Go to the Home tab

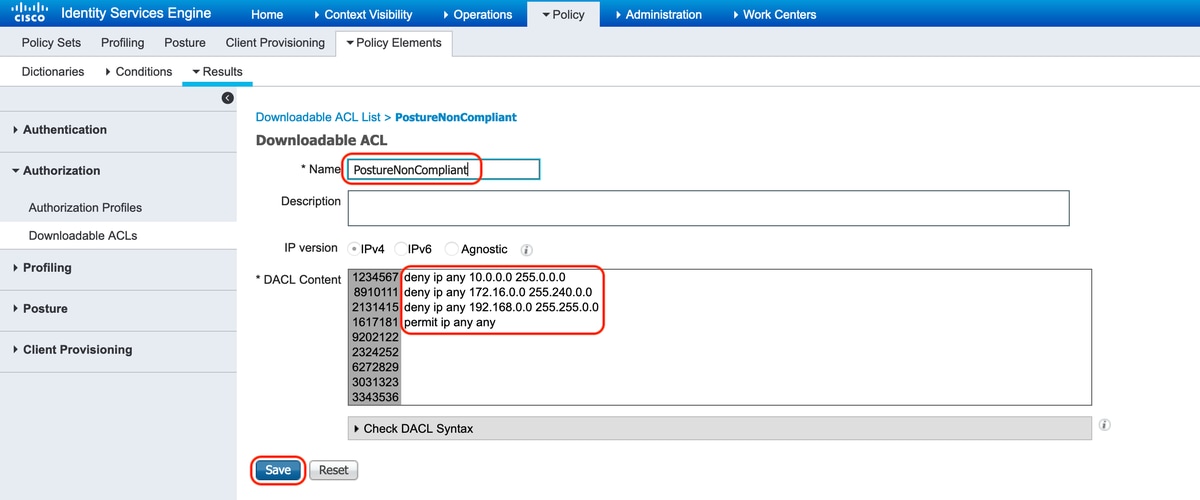click(267, 15)
